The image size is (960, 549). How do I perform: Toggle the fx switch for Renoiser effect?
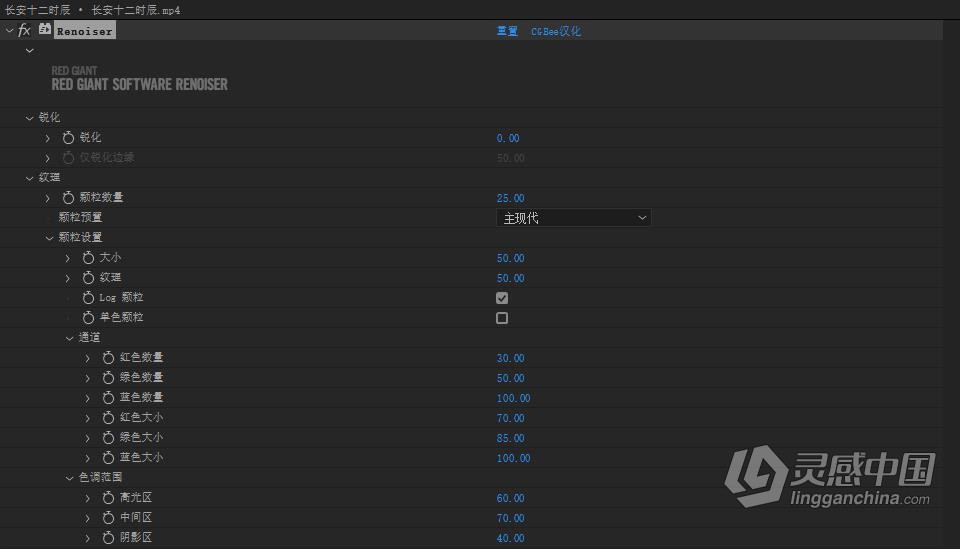pyautogui.click(x=24, y=30)
